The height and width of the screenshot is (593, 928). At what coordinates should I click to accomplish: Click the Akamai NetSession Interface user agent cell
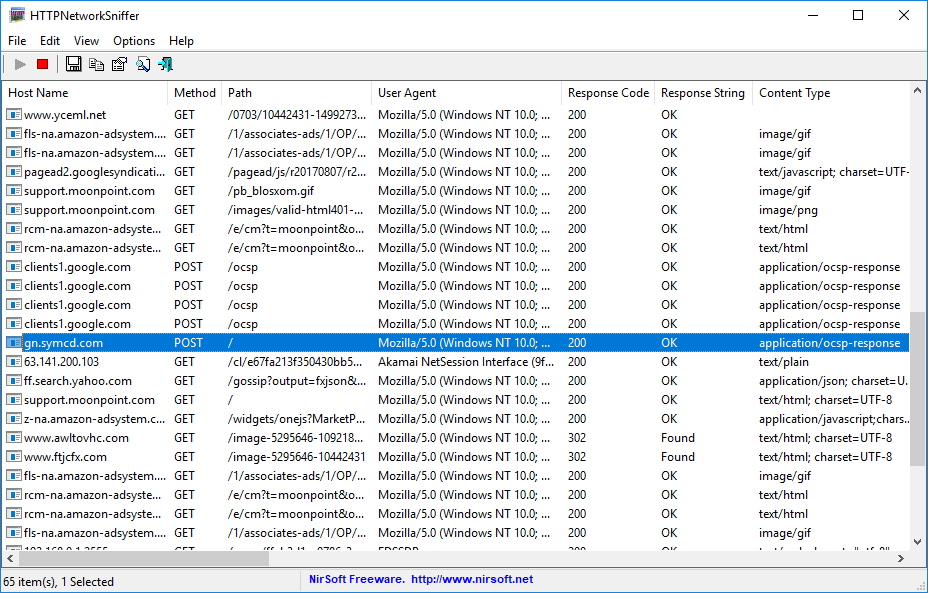click(466, 362)
